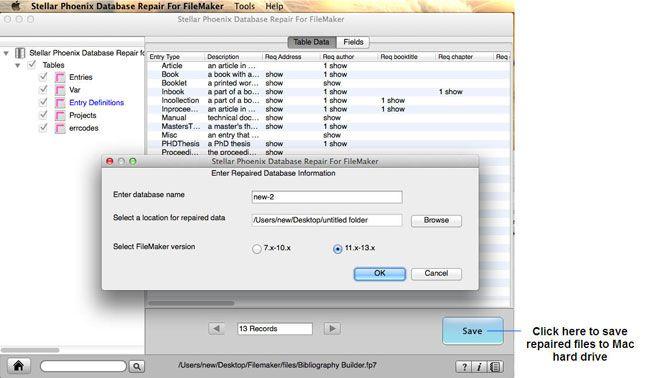Click the info 'i' icon
The height and width of the screenshot is (378, 645).
point(479,367)
